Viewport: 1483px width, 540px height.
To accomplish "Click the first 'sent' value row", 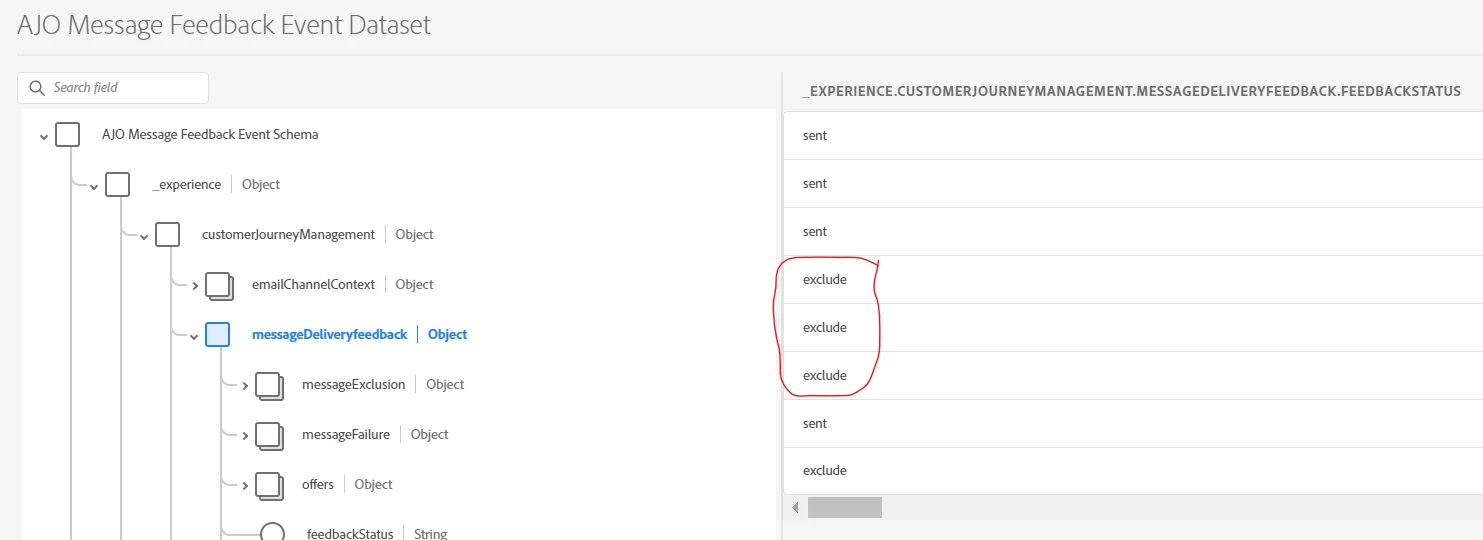I will [x=1132, y=136].
